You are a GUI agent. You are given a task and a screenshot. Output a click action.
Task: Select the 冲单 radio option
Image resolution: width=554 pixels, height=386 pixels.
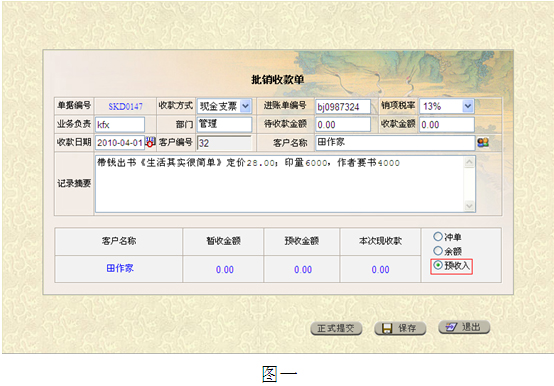pos(438,236)
